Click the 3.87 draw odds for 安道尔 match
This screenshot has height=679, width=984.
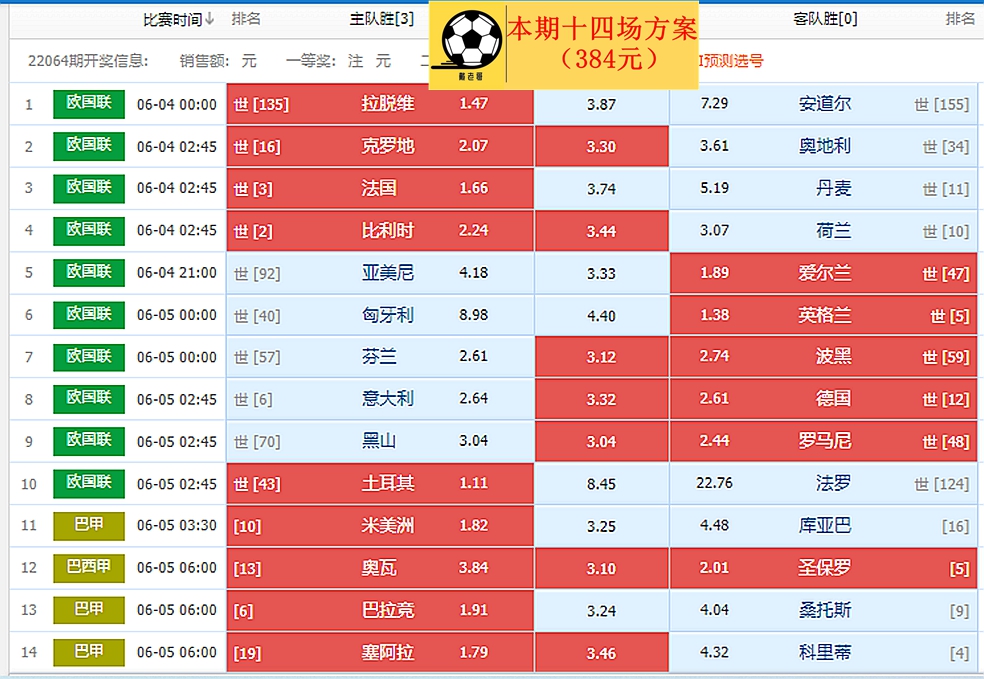[x=600, y=104]
